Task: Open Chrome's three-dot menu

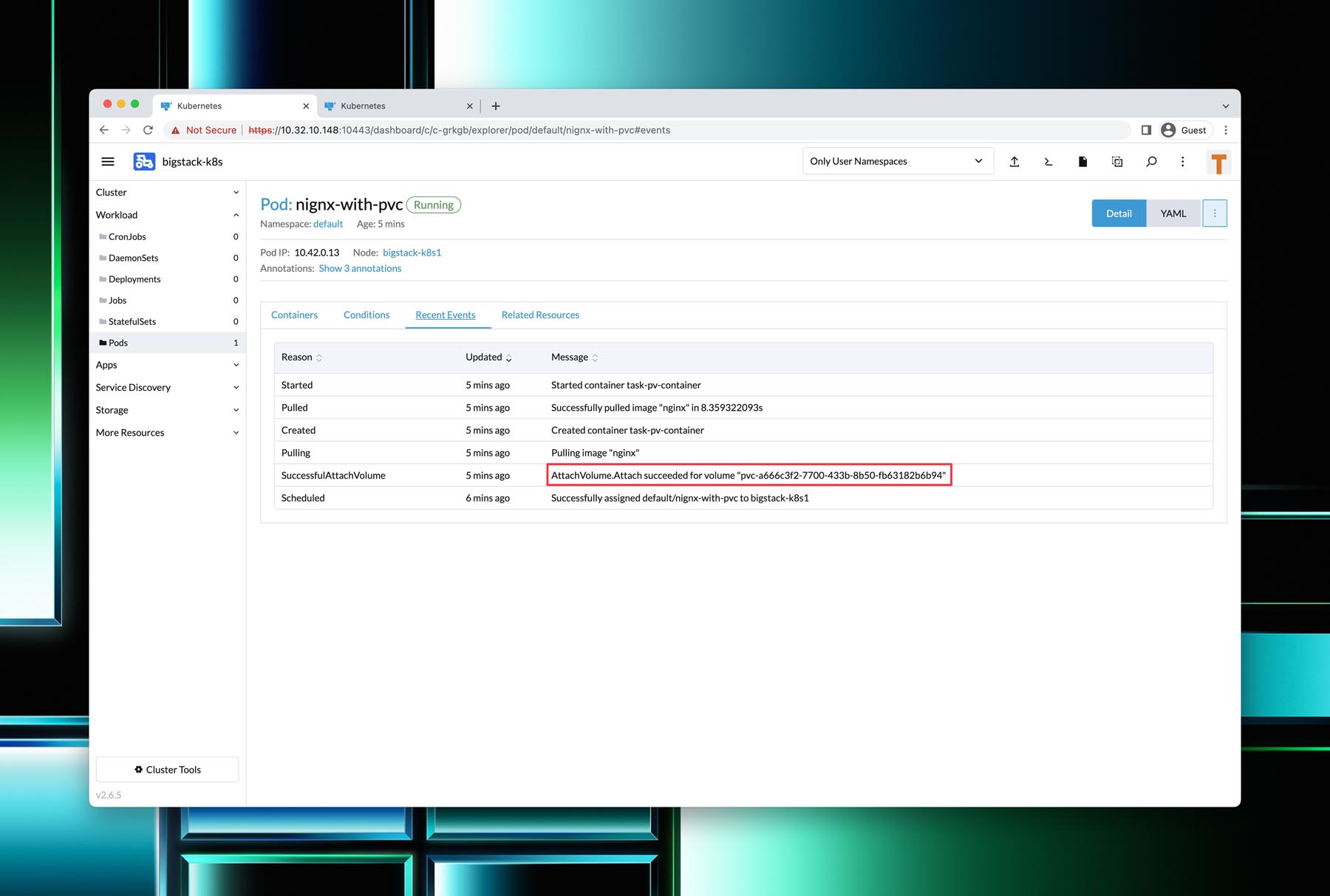Action: tap(1226, 130)
